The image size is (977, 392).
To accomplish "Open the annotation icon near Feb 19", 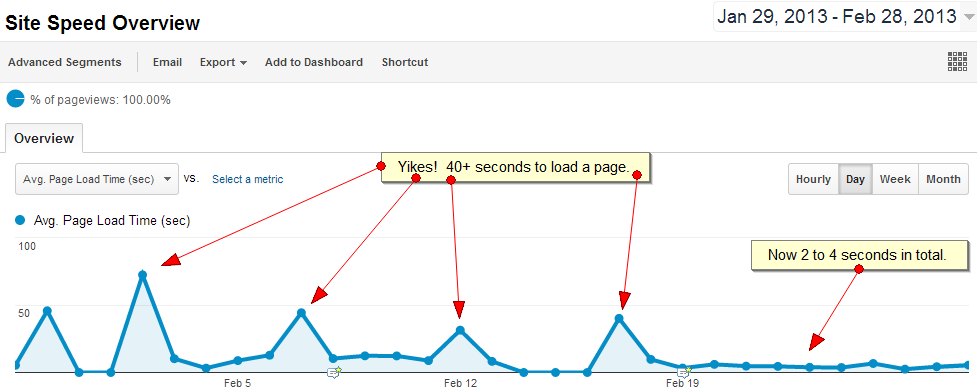I will pos(684,372).
